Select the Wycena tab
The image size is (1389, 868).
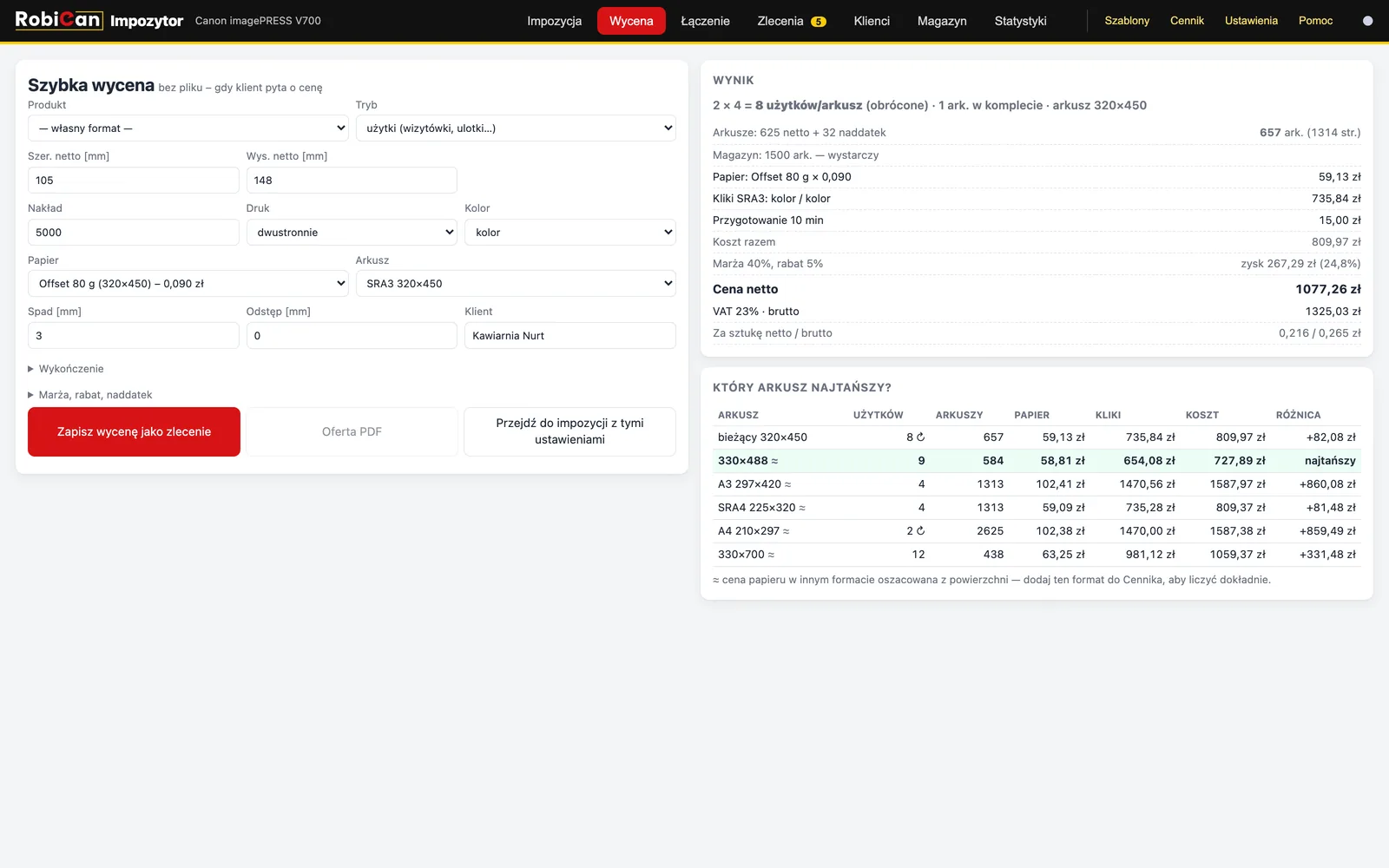pyautogui.click(x=631, y=21)
